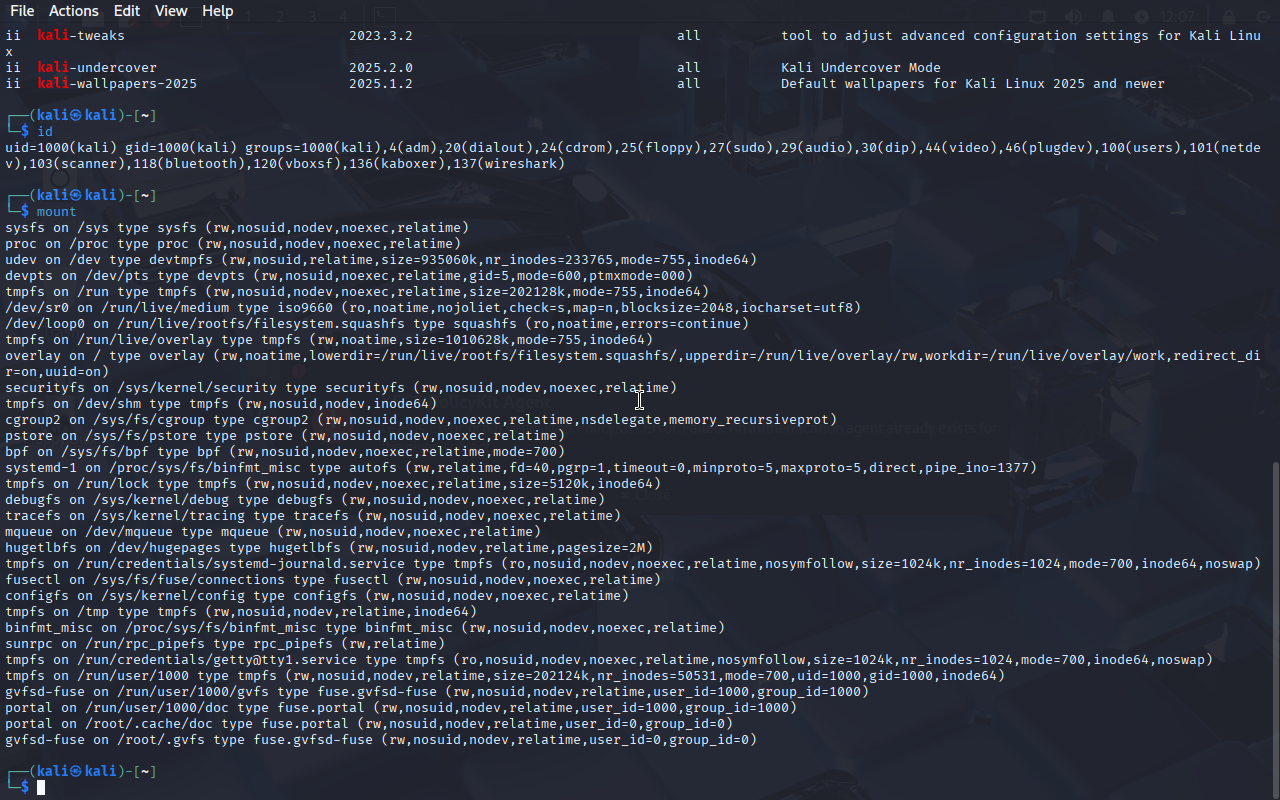Click the 'configfs on /sys/kernel/config' line
Image resolution: width=1280 pixels, height=800 pixels.
tap(317, 596)
